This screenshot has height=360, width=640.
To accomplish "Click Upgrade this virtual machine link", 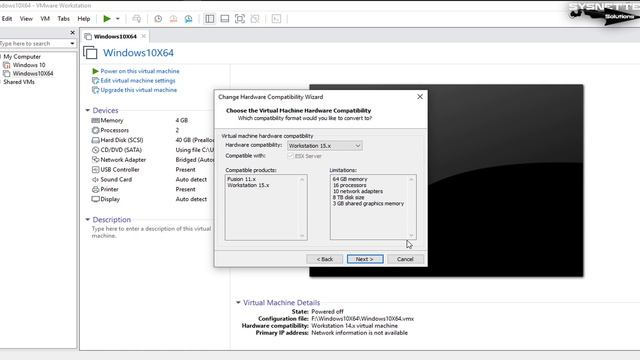I will point(138,90).
